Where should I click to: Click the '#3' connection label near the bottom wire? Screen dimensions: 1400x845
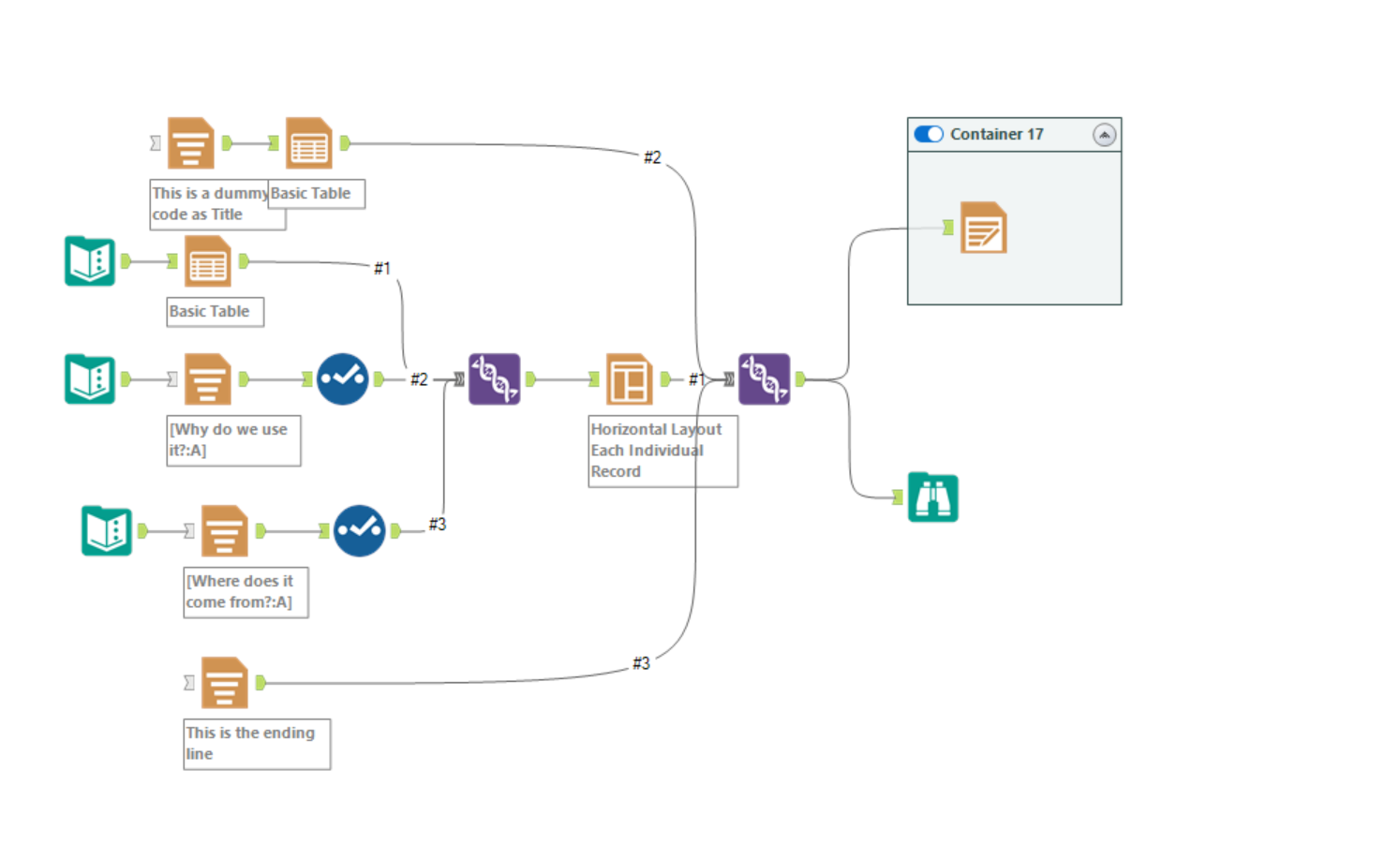click(642, 662)
